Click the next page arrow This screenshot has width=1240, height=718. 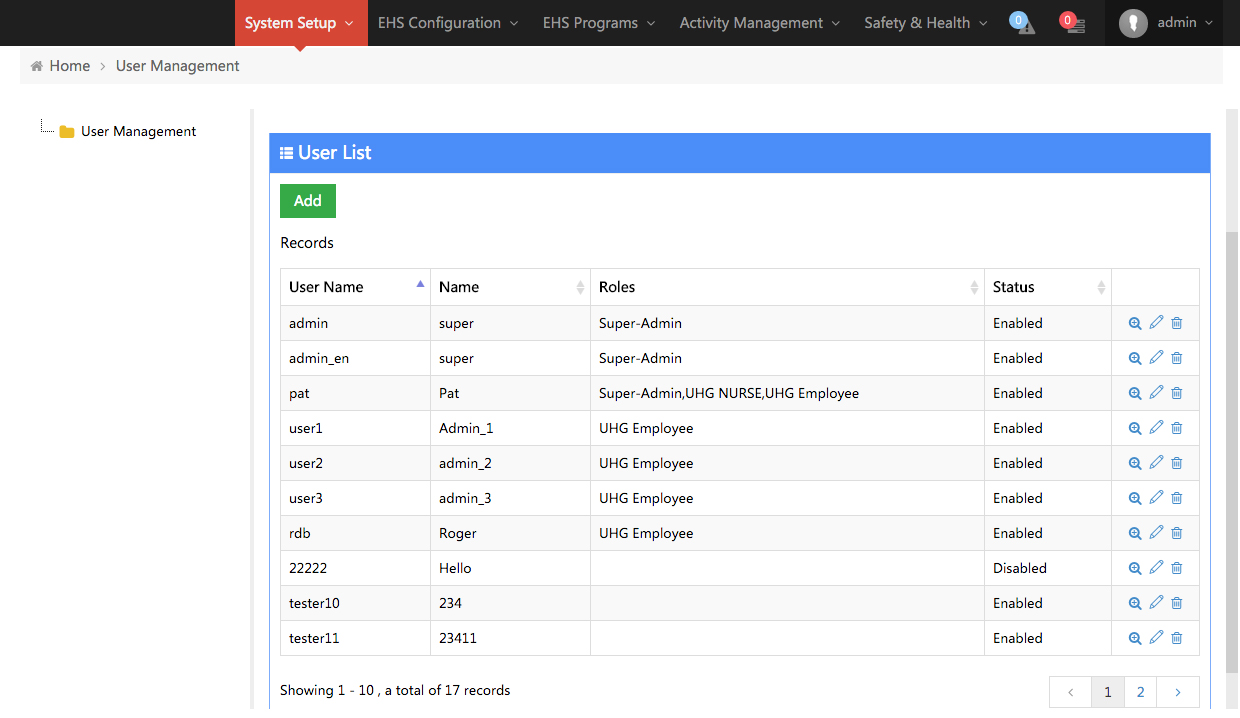click(1178, 692)
